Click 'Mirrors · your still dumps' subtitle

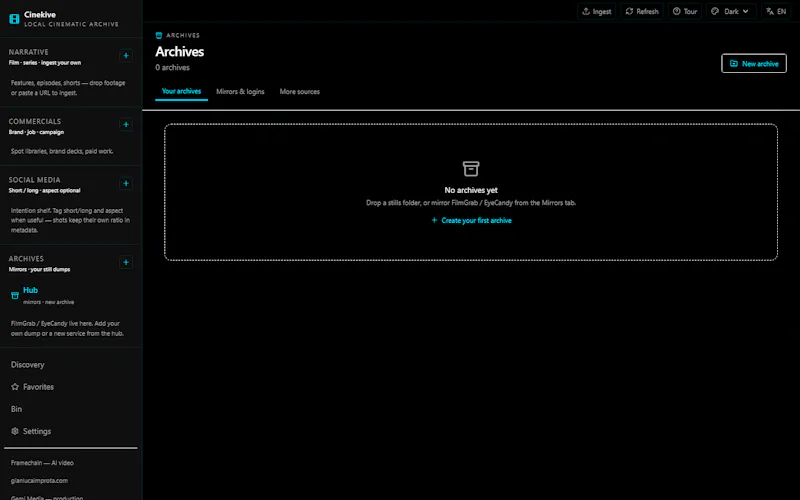(x=39, y=269)
